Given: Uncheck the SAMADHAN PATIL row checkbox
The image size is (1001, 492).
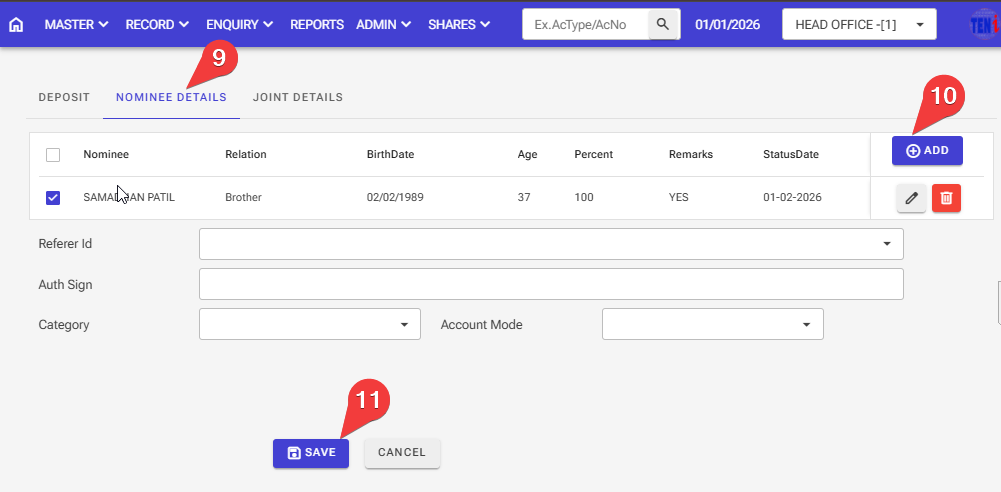Looking at the screenshot, I should 53,198.
